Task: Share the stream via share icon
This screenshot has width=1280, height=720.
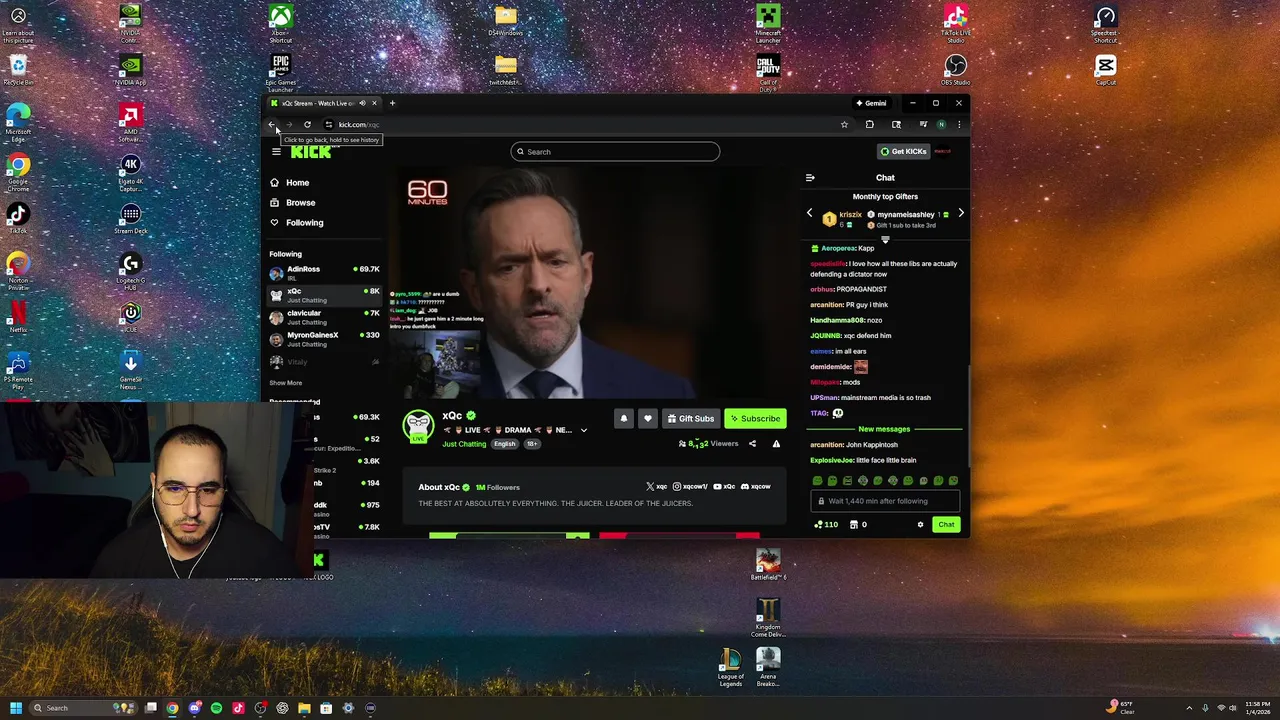Action: (x=752, y=444)
